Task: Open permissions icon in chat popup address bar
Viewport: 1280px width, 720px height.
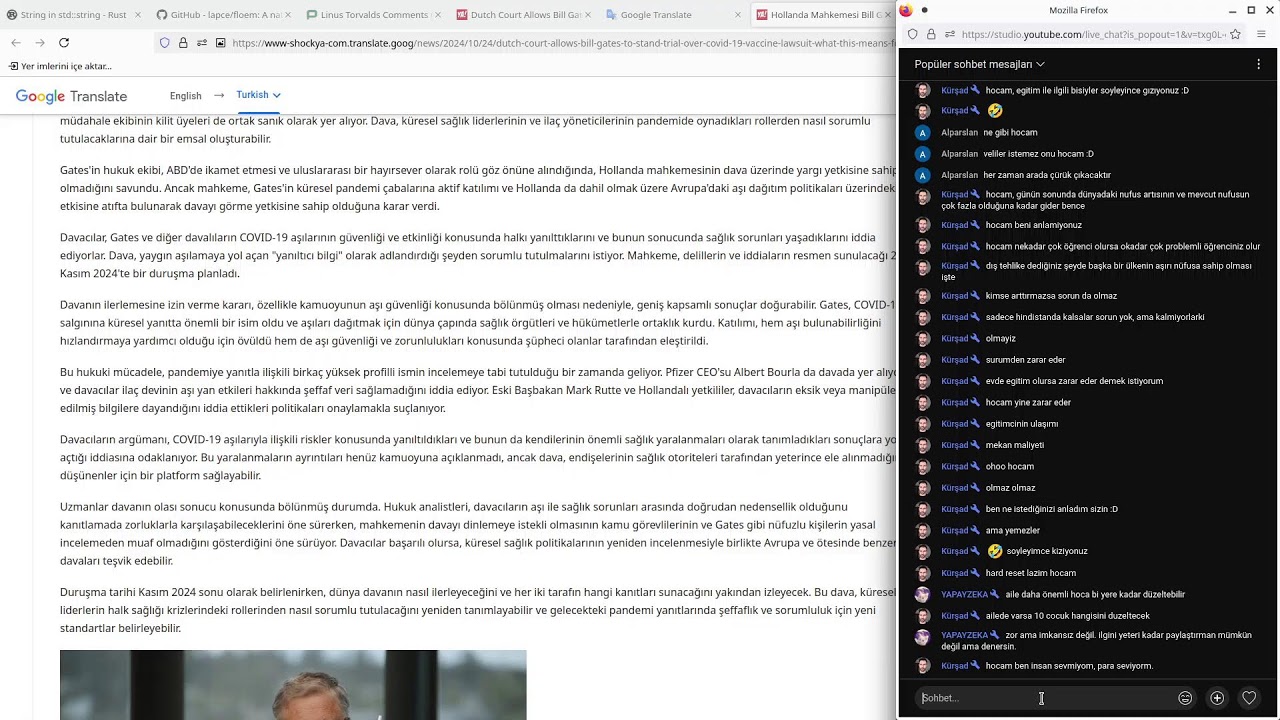Action: click(949, 34)
